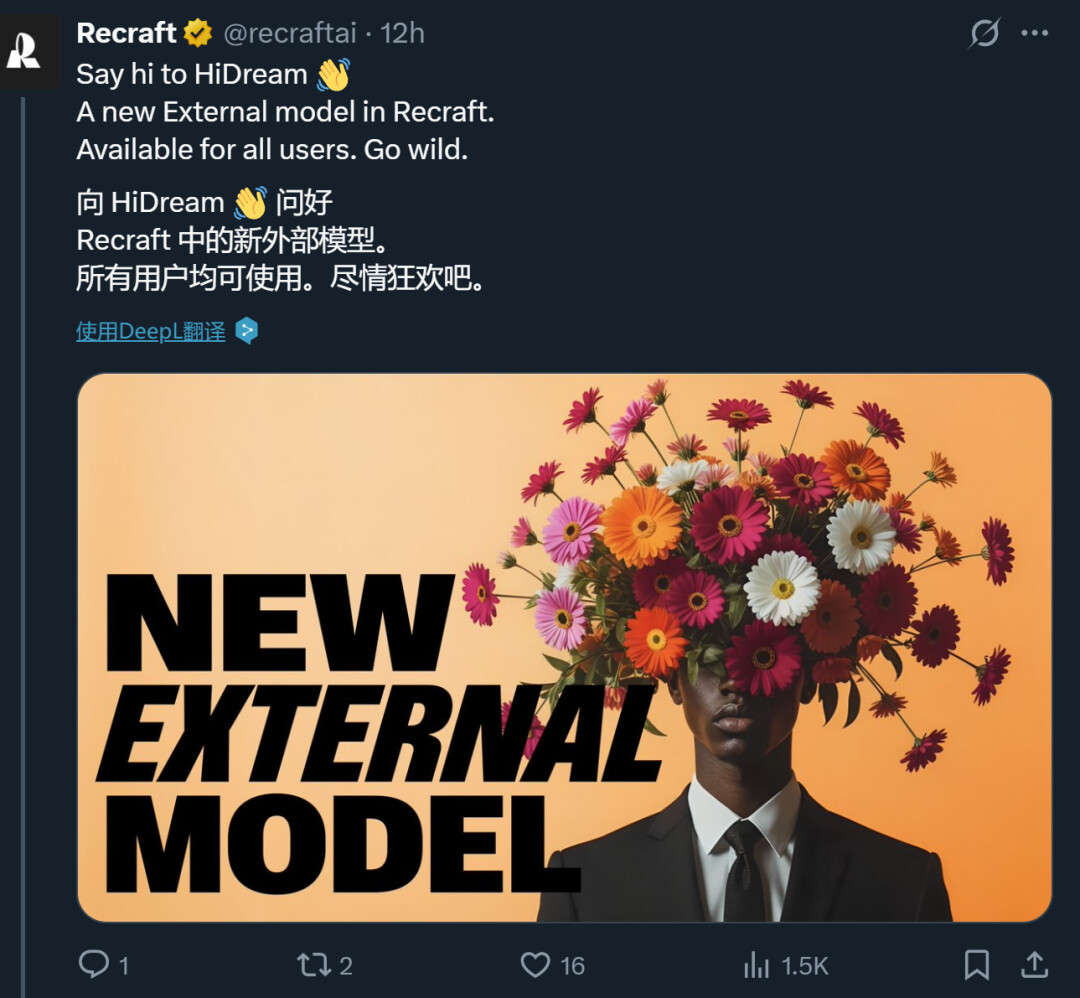
Task: View analytics via the bar chart icon
Action: click(x=756, y=964)
